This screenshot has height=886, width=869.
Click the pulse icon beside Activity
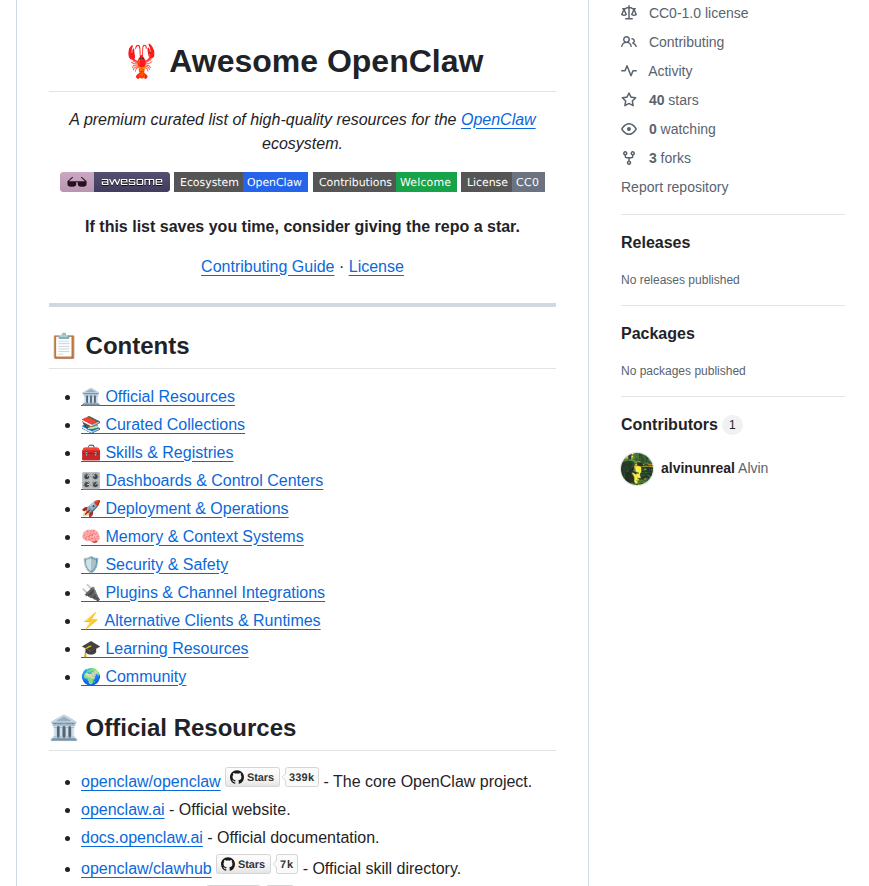coord(629,71)
